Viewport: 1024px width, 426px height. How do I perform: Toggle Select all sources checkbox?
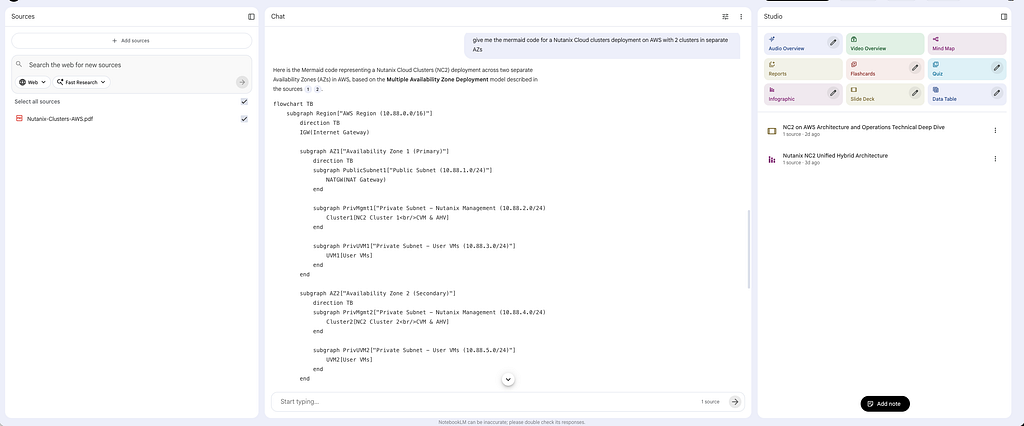244,101
